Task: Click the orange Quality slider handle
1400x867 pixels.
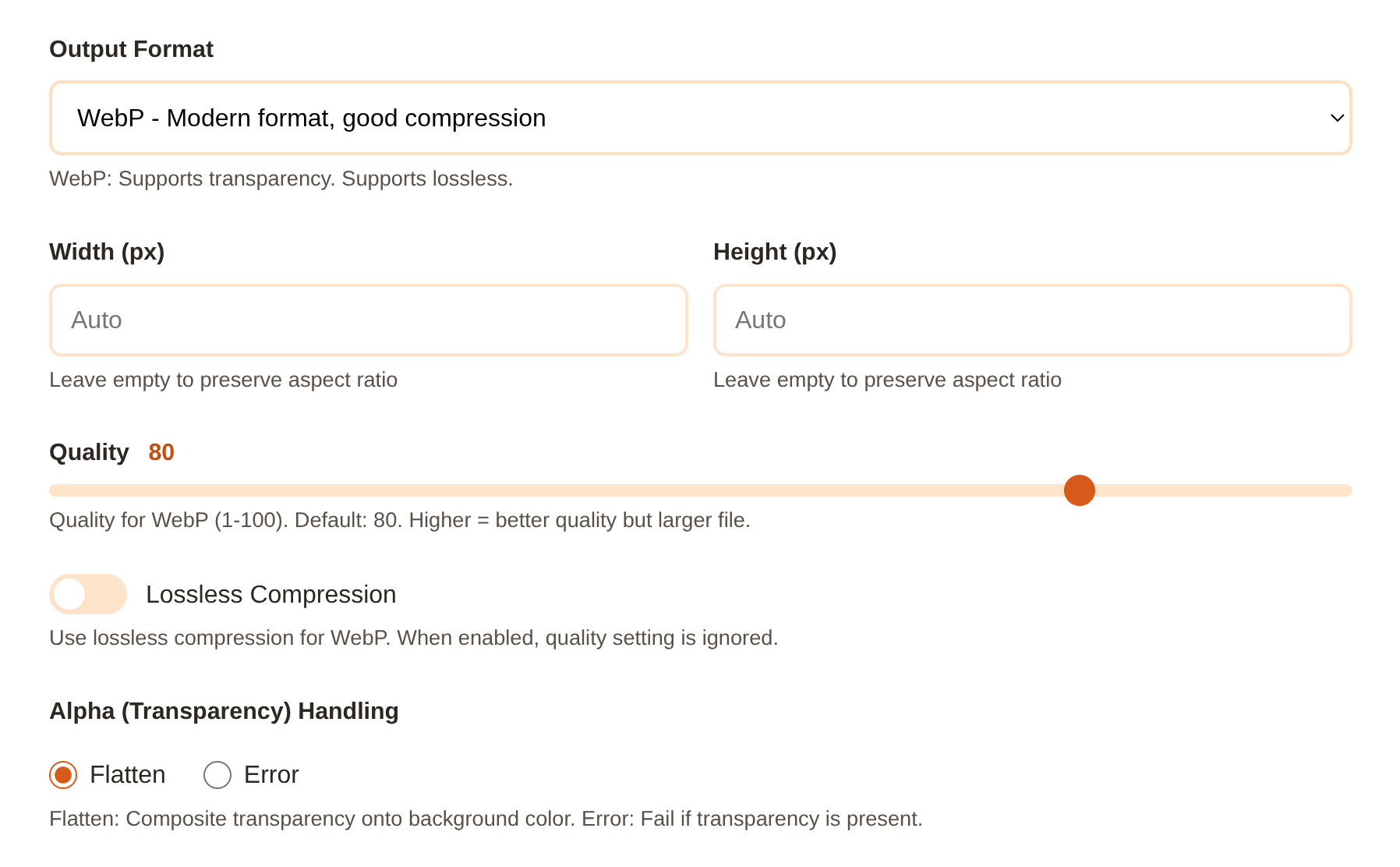Action: [1079, 490]
